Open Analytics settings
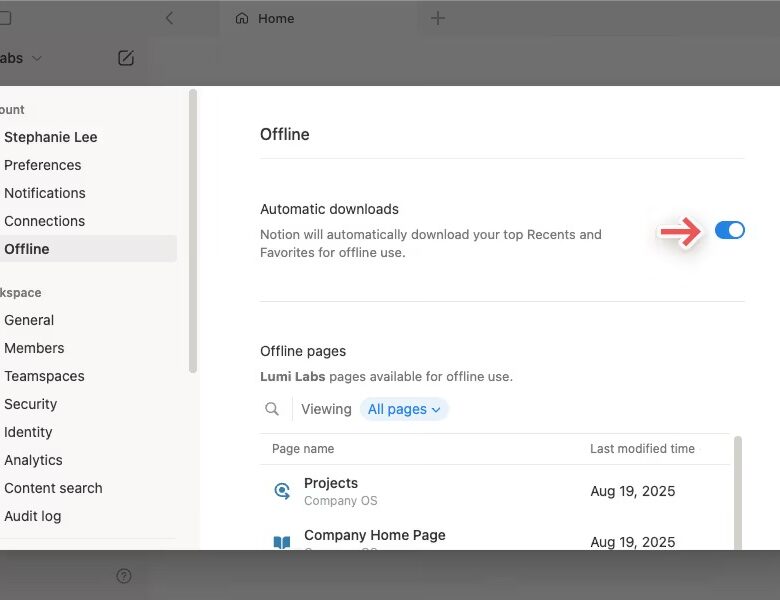Screen dimensions: 780x600 pos(33,460)
